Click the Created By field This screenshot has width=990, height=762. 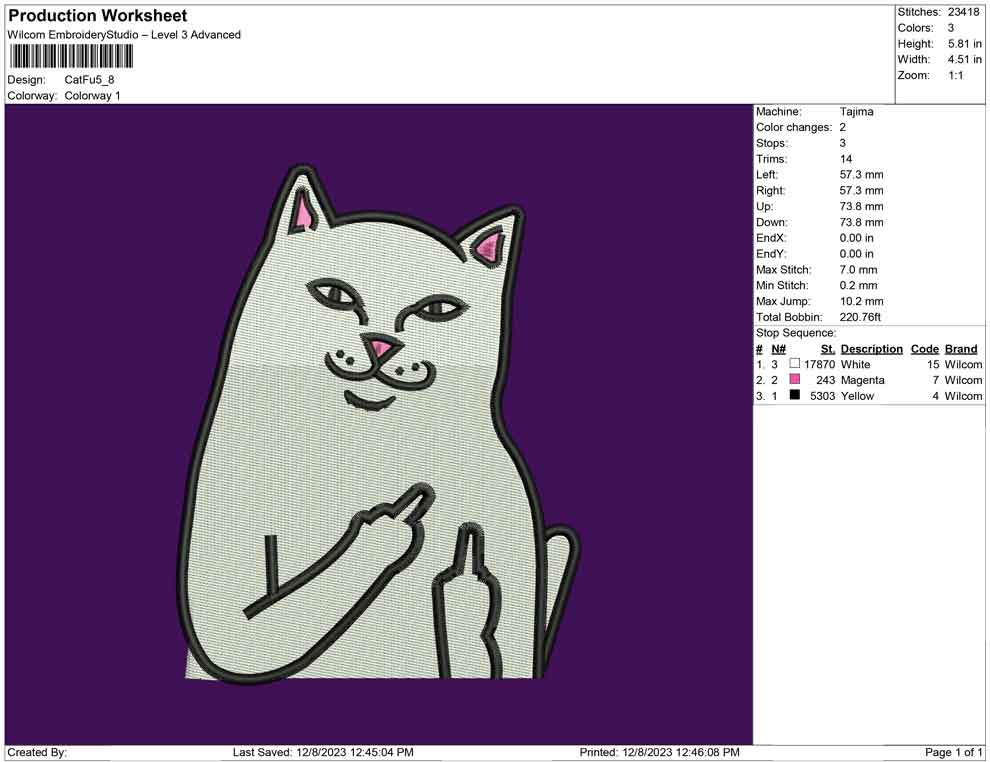tap(35, 753)
